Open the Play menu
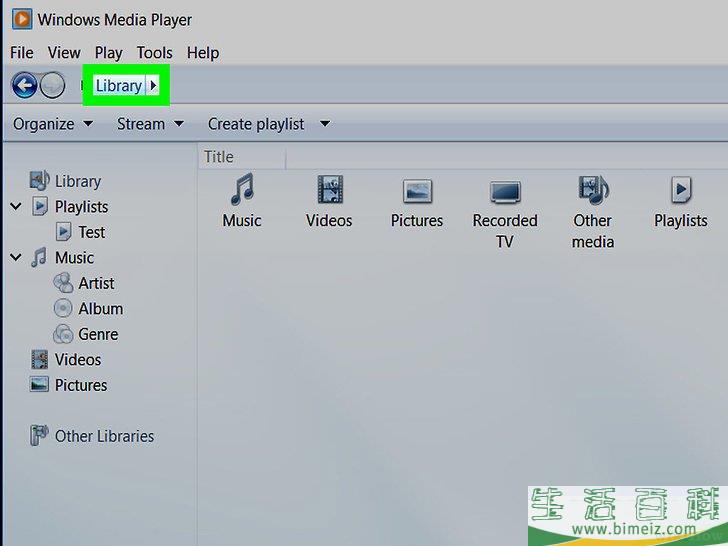Viewport: 728px width, 546px height. point(108,53)
